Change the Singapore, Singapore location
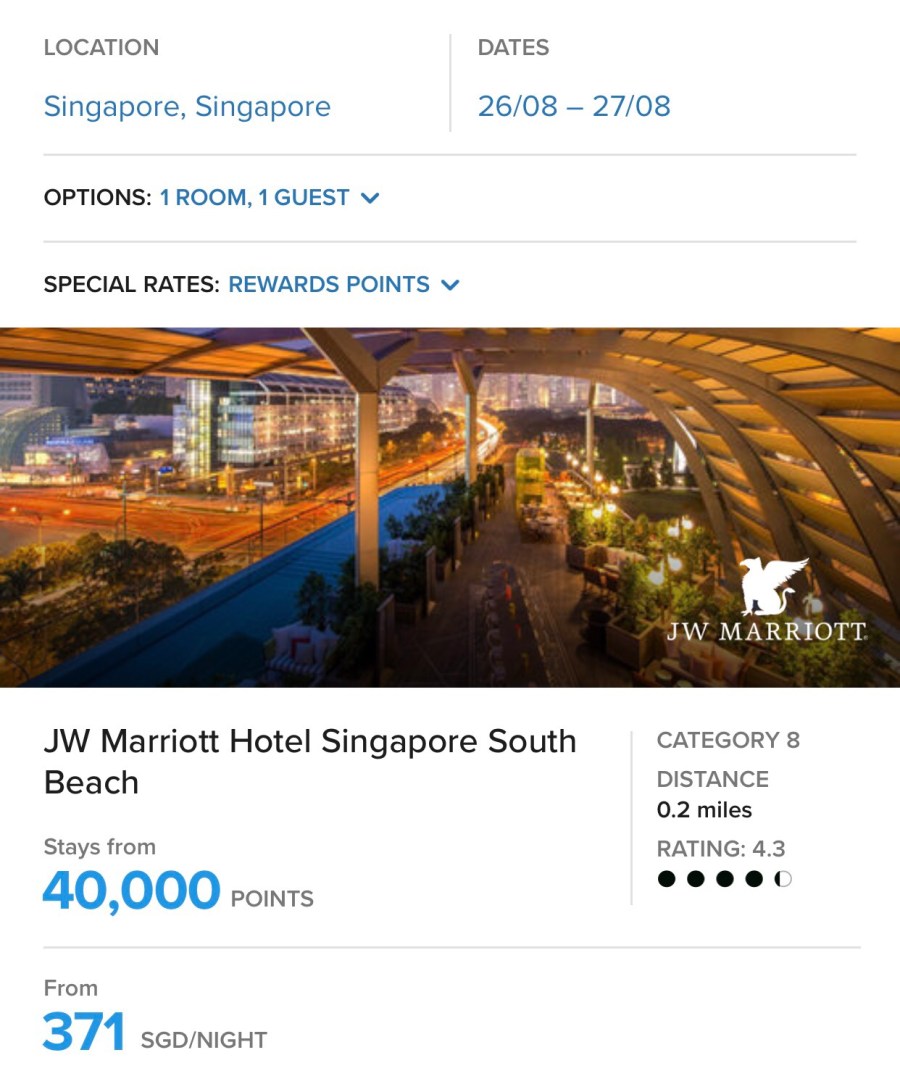This screenshot has height=1071, width=900. 187,106
